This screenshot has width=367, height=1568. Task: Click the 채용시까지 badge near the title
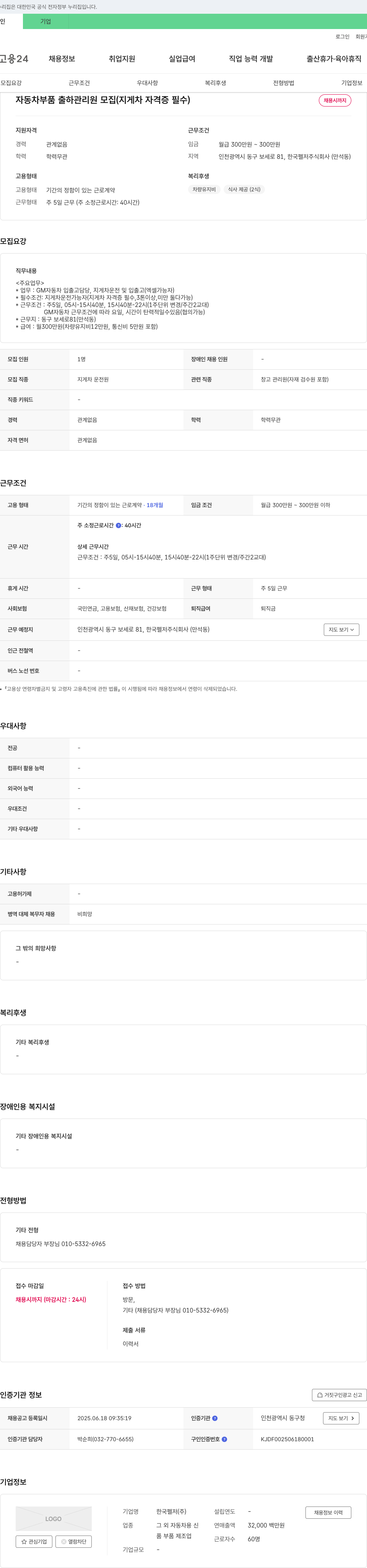(335, 100)
